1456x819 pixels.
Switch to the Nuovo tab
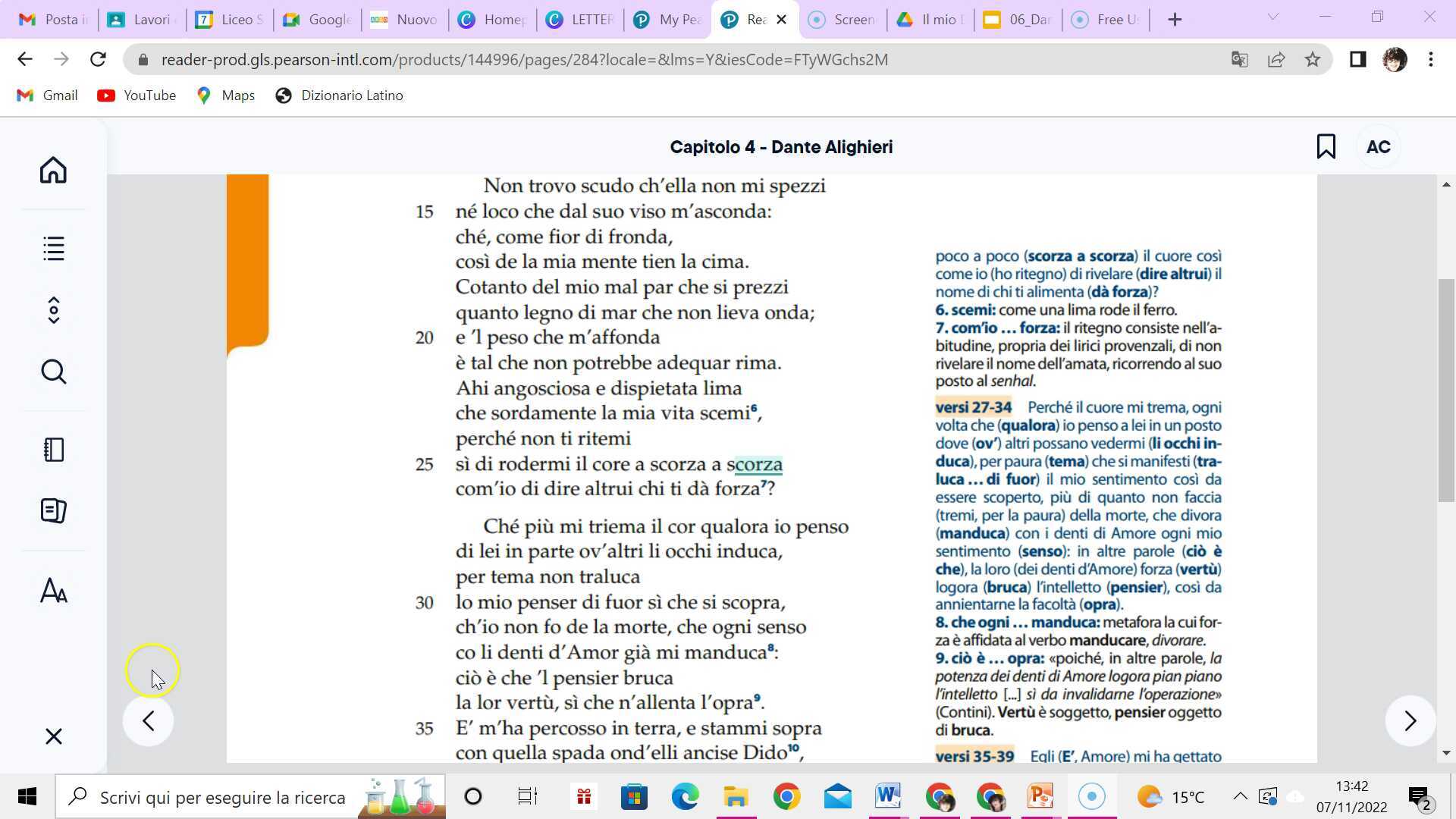[405, 20]
